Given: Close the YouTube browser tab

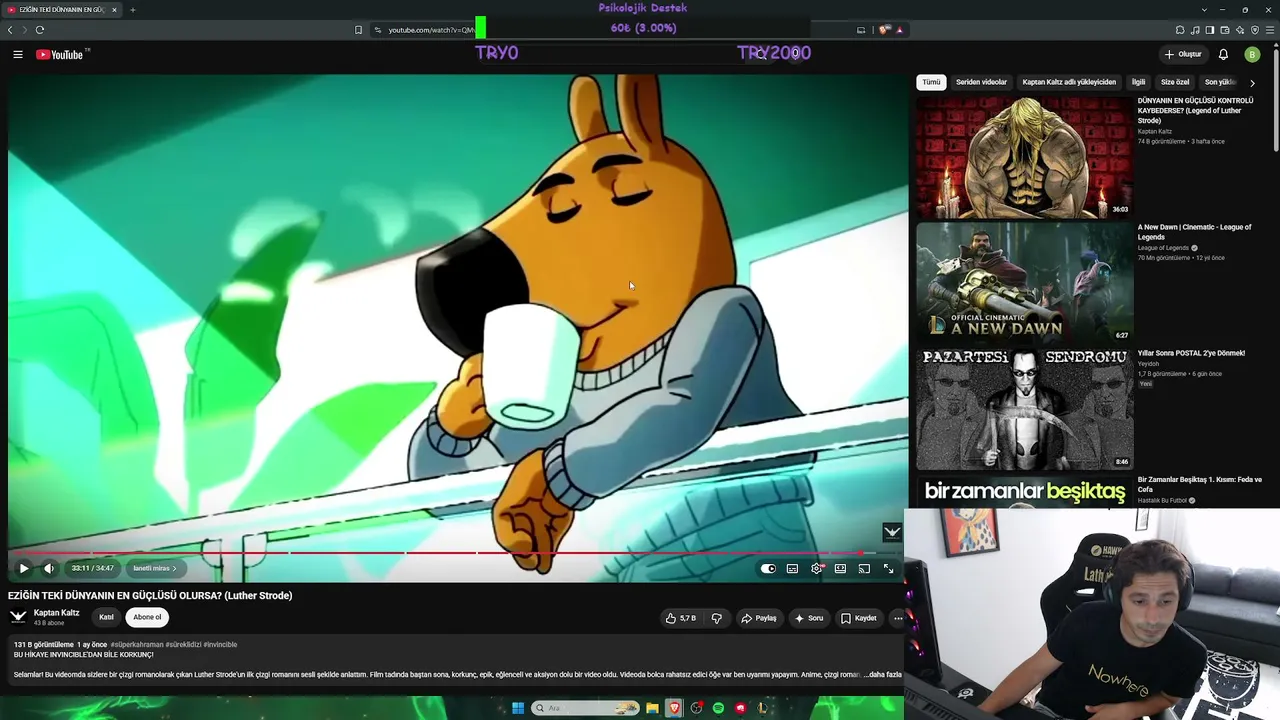Looking at the screenshot, I should coord(114,10).
